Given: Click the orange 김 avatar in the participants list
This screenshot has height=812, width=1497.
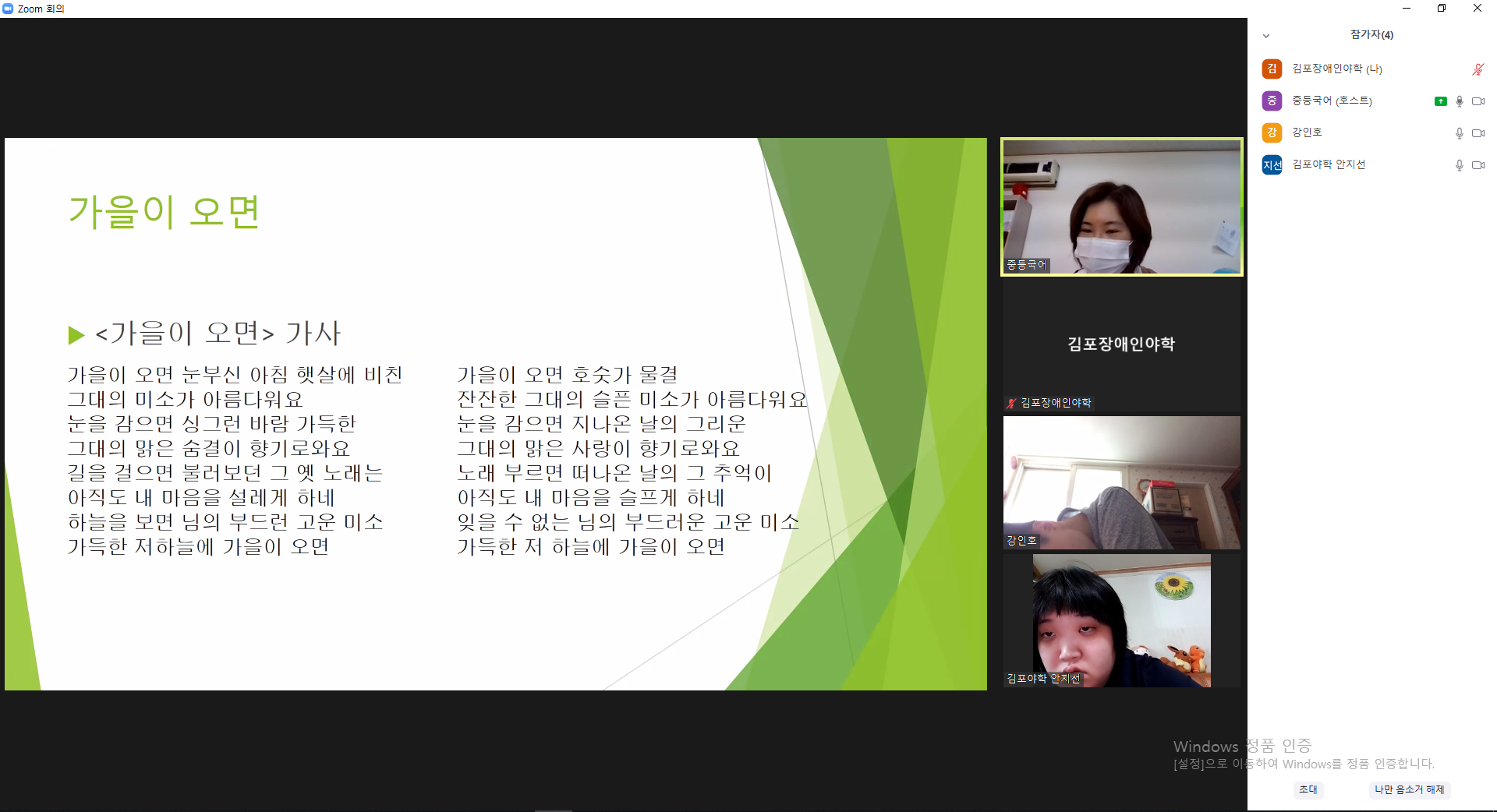Looking at the screenshot, I should tap(1272, 69).
